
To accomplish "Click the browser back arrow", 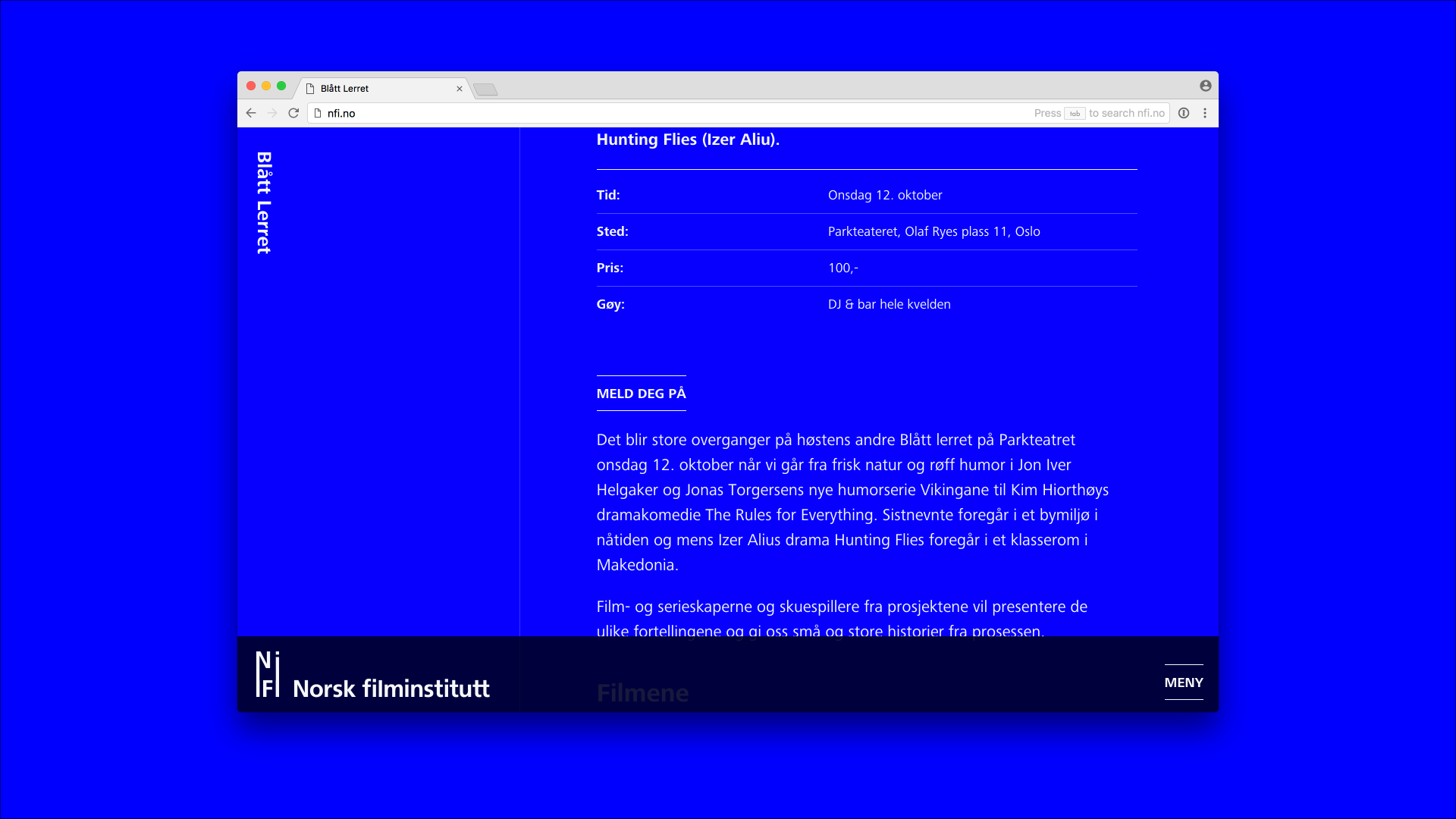I will pyautogui.click(x=251, y=113).
